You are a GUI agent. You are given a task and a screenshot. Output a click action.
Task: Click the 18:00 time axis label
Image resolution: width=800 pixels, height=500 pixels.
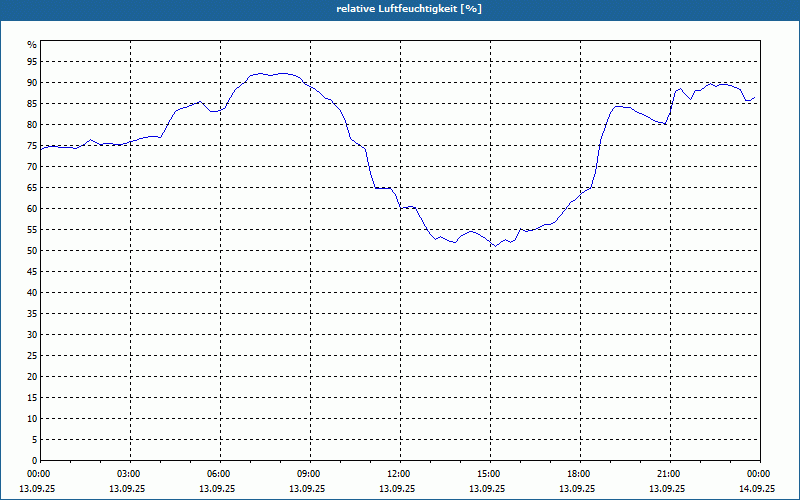click(x=581, y=474)
